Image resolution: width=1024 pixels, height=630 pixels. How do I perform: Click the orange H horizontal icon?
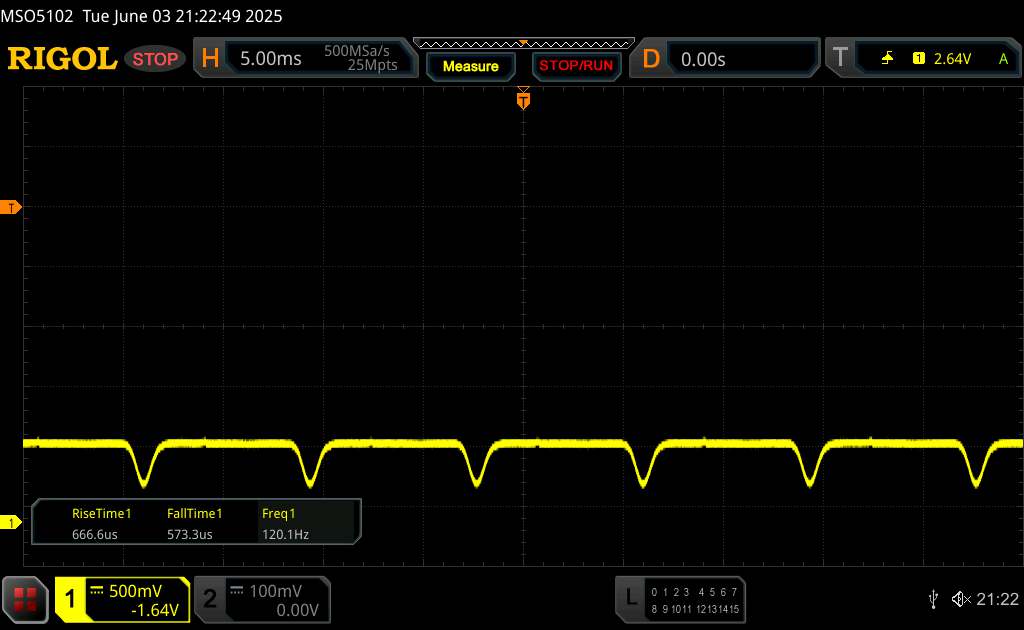[x=210, y=59]
